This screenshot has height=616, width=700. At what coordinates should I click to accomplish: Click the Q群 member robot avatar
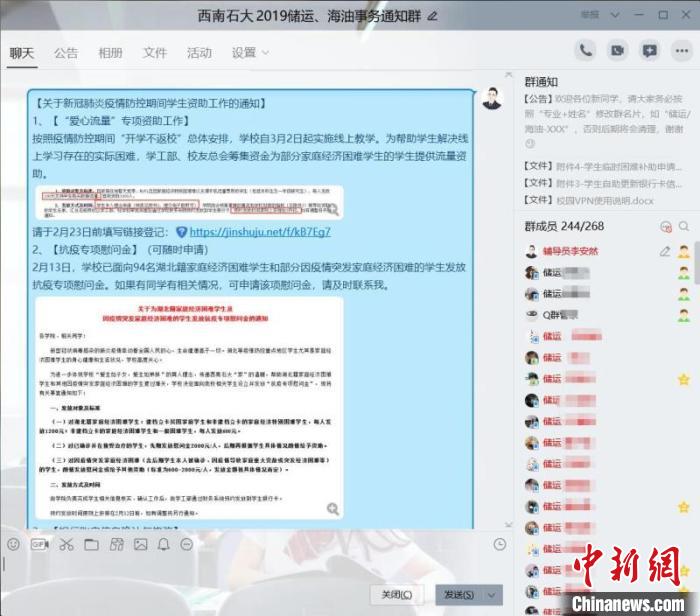tap(531, 315)
